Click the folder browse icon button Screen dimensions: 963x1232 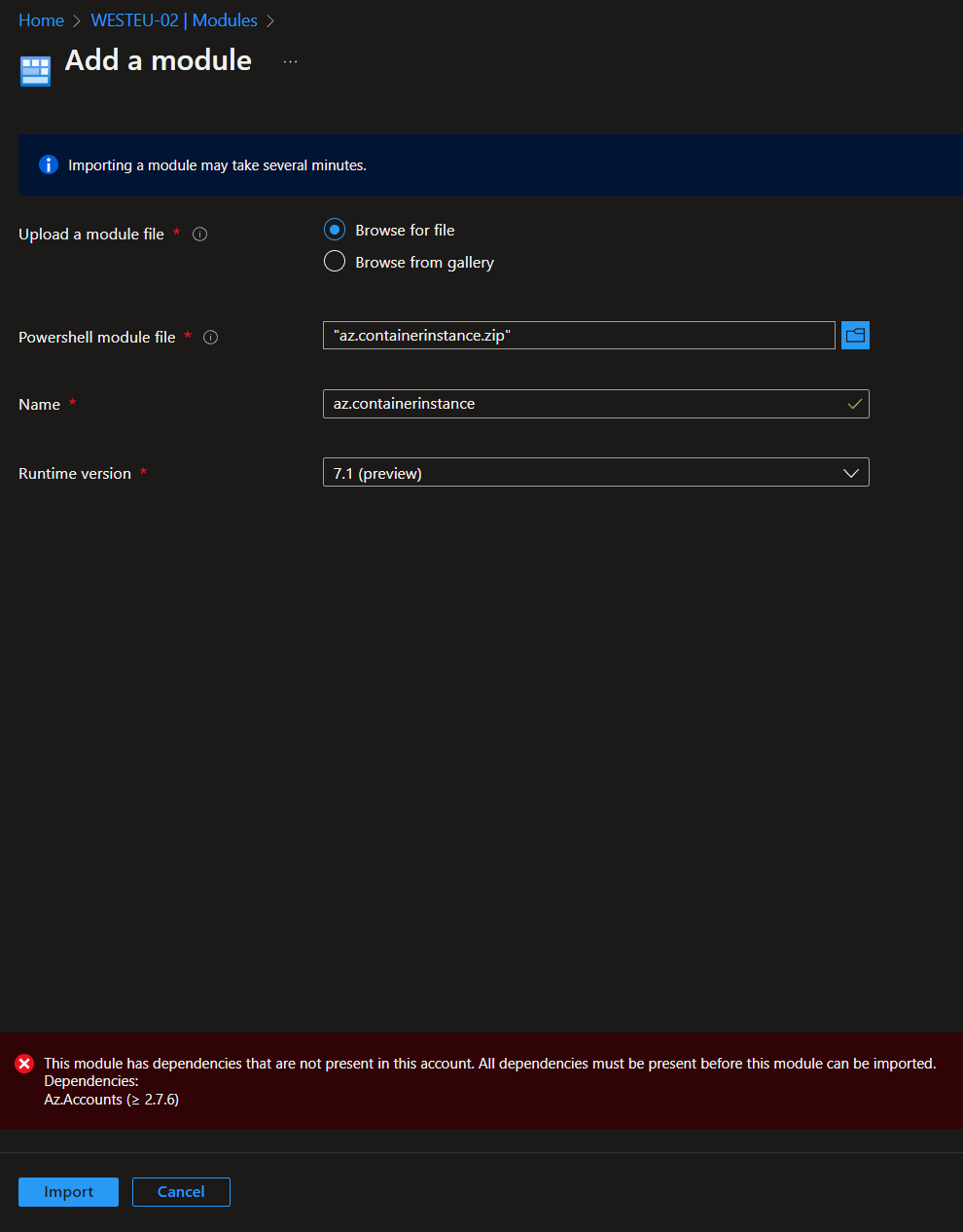click(855, 335)
